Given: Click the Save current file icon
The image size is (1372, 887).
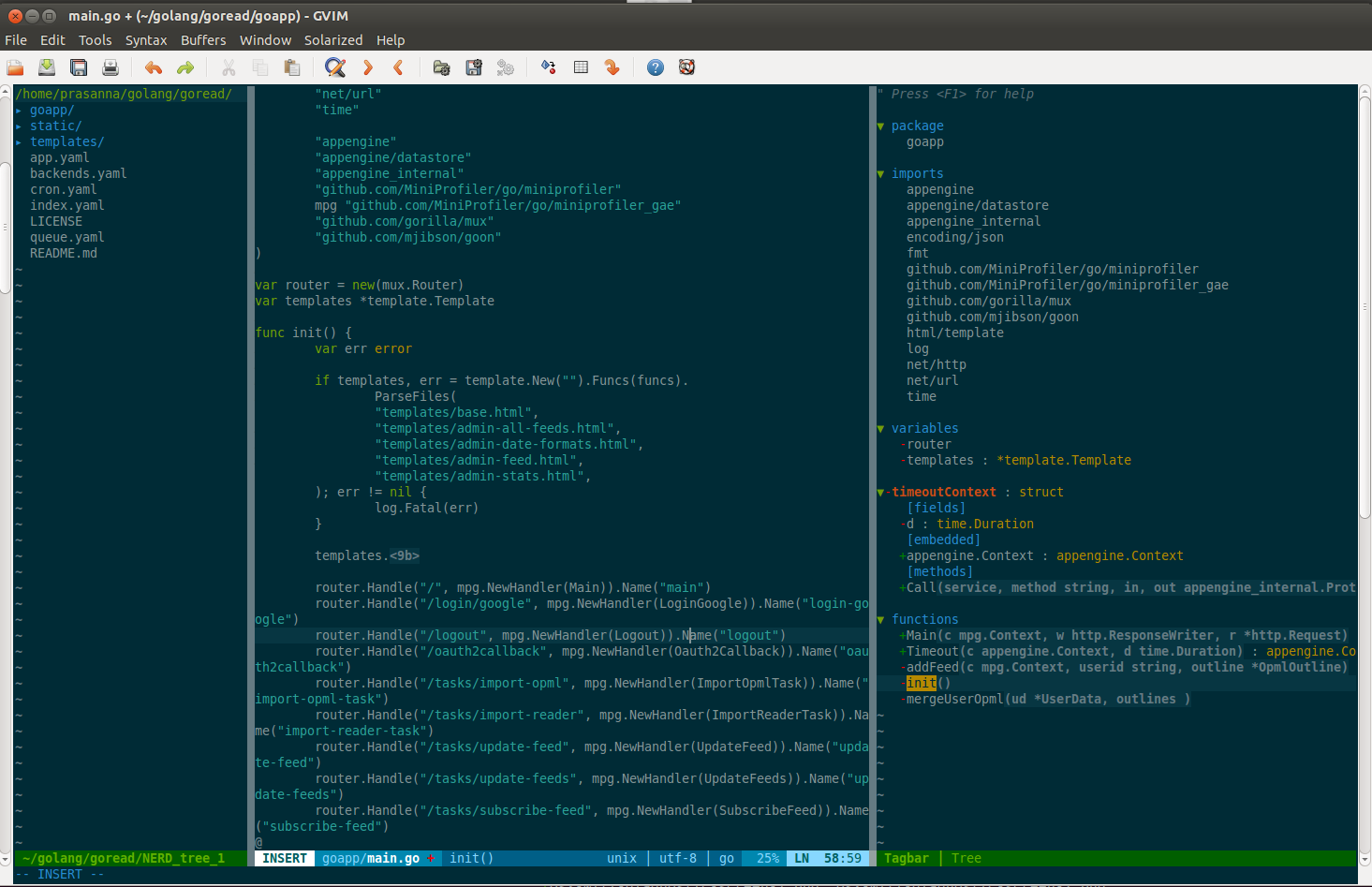Looking at the screenshot, I should 47,67.
